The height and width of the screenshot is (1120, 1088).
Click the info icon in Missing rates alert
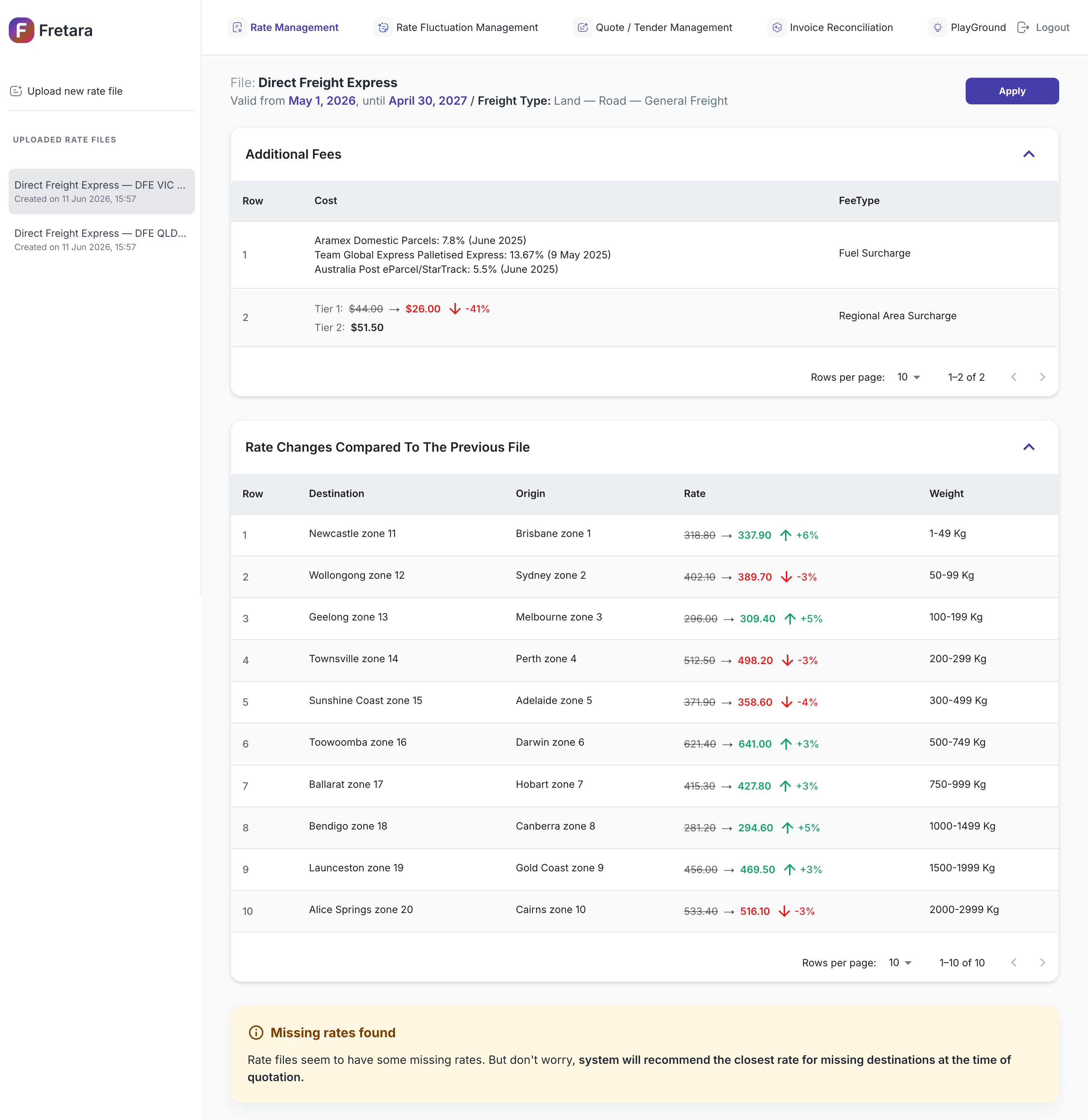[256, 1033]
